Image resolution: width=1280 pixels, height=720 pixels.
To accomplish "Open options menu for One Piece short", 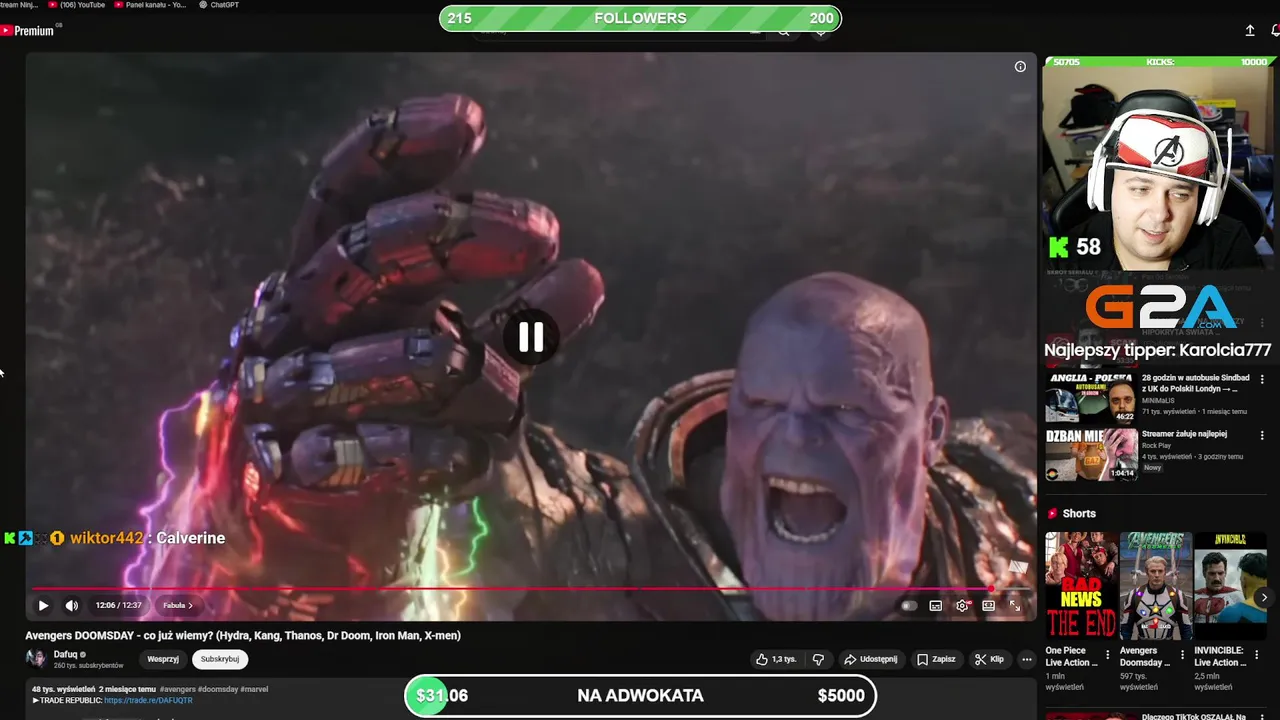I will [x=1108, y=657].
